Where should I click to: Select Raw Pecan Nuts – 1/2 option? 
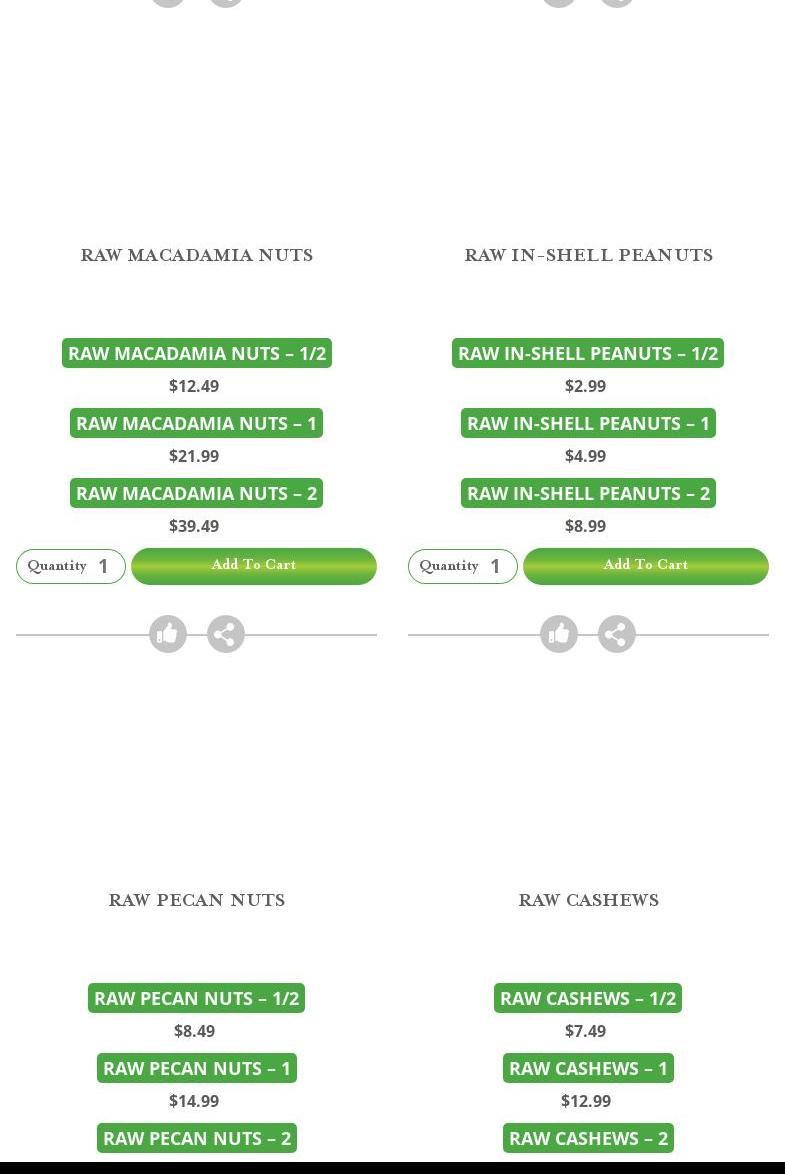tap(197, 998)
